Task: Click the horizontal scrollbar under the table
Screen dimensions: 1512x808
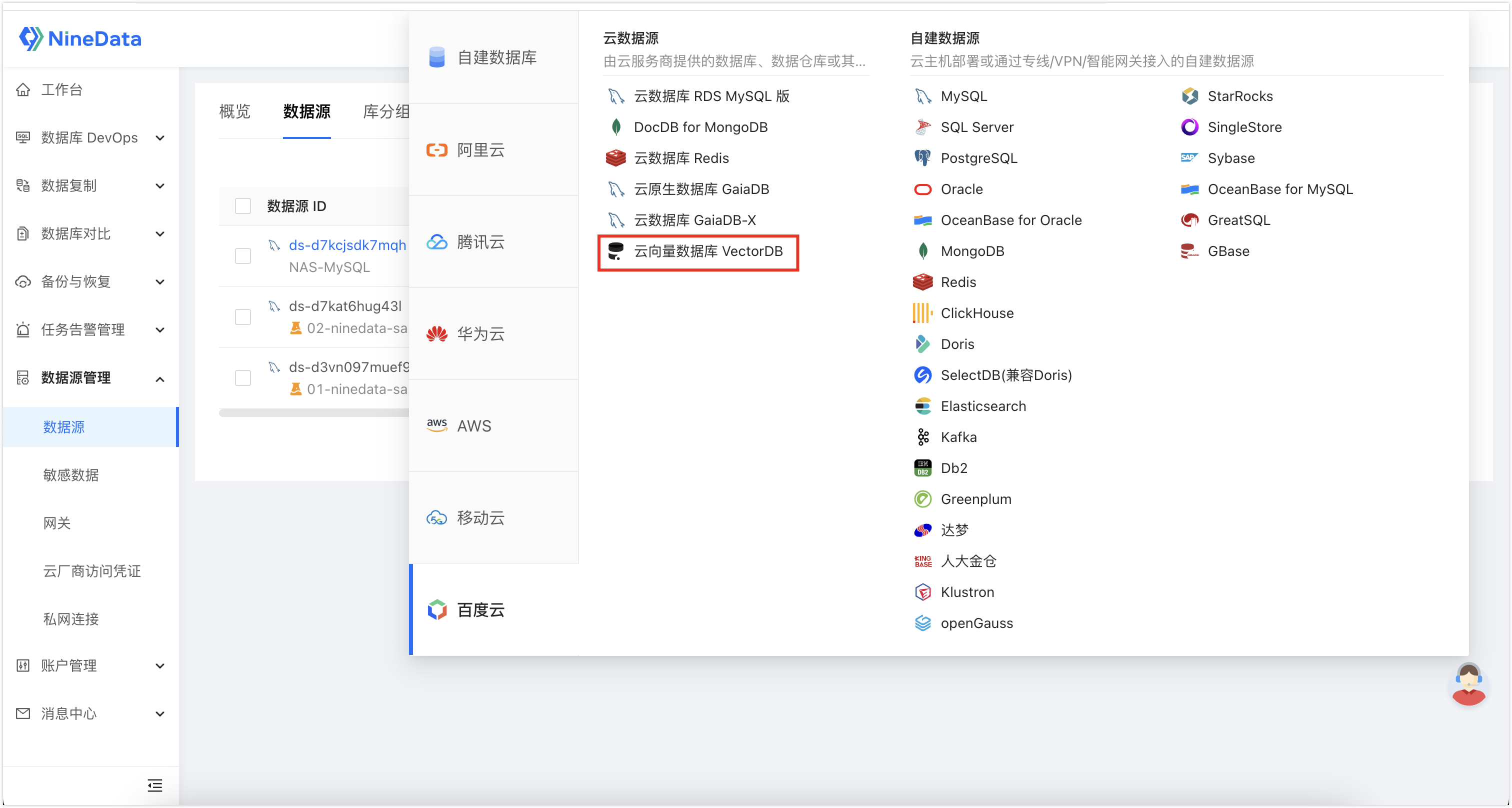Action: click(314, 412)
